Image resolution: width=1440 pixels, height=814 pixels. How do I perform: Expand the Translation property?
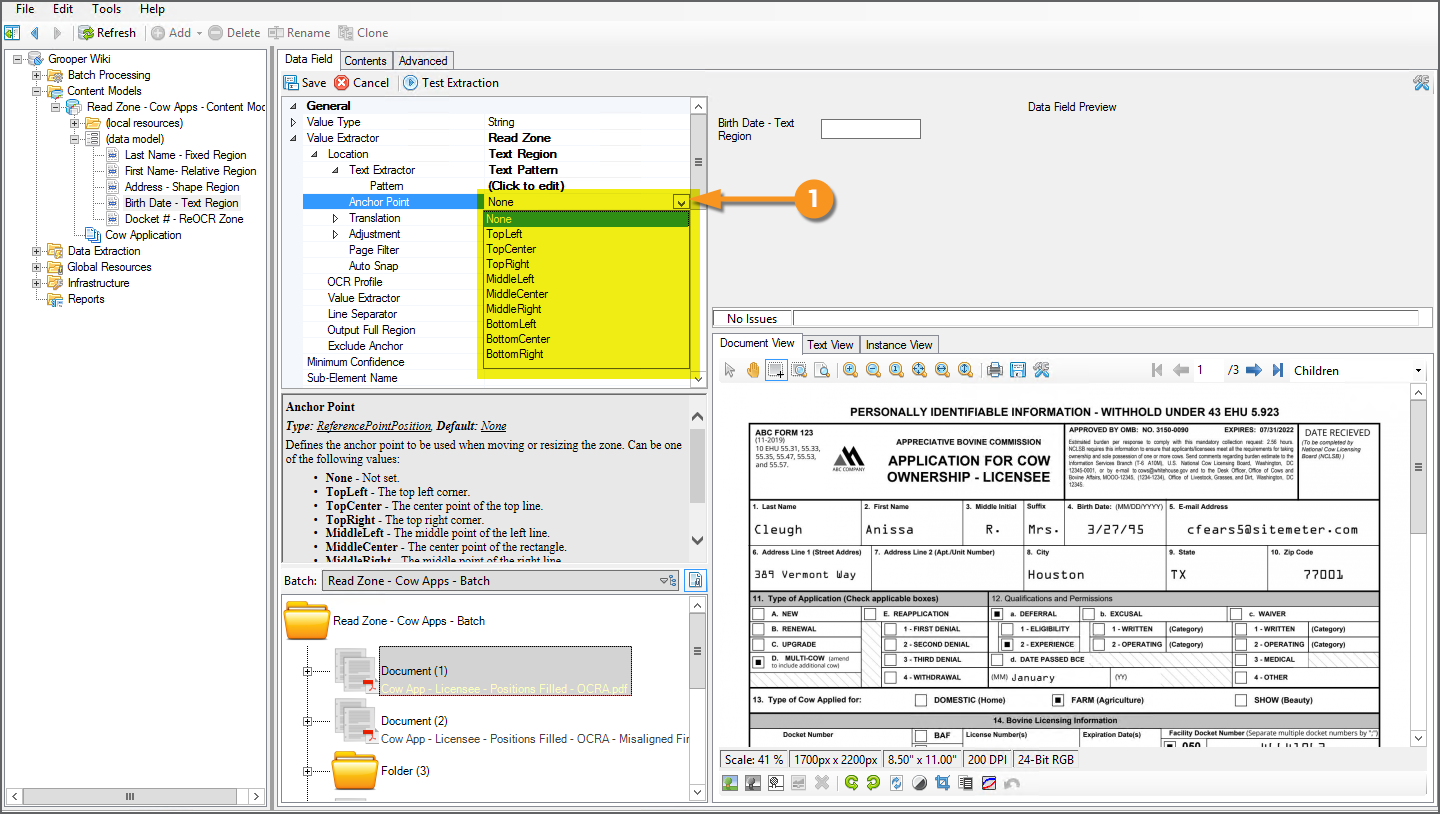(336, 218)
